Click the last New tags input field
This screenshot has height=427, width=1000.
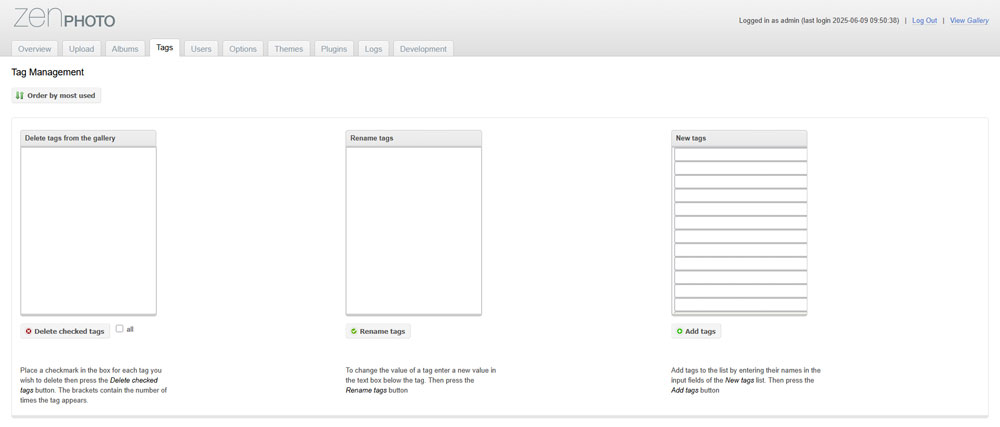[x=740, y=305]
